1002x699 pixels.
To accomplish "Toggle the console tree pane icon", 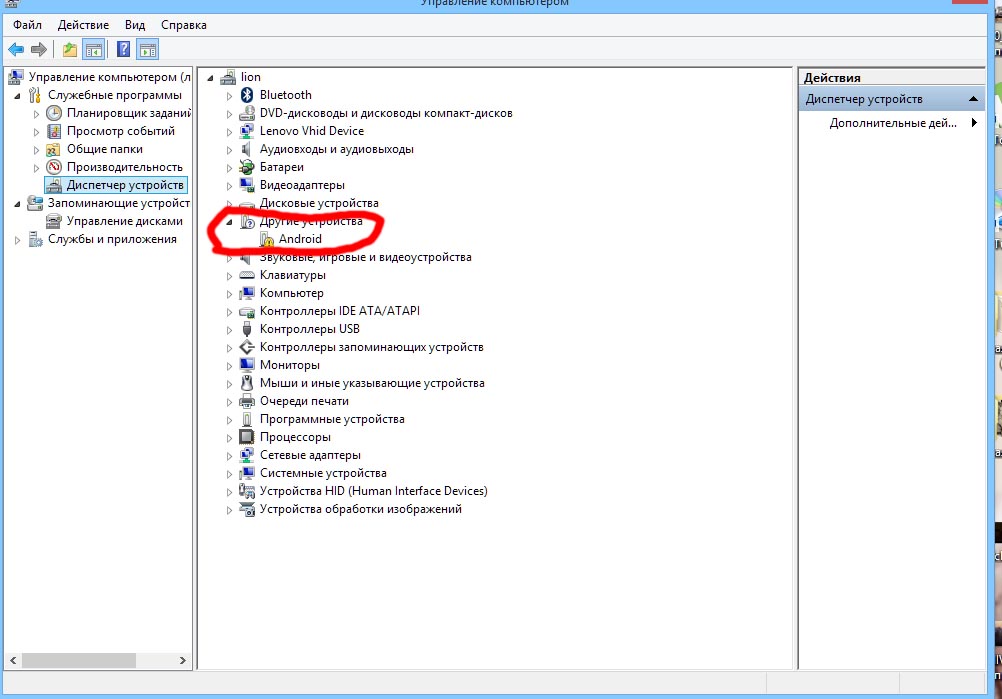I will pos(94,49).
